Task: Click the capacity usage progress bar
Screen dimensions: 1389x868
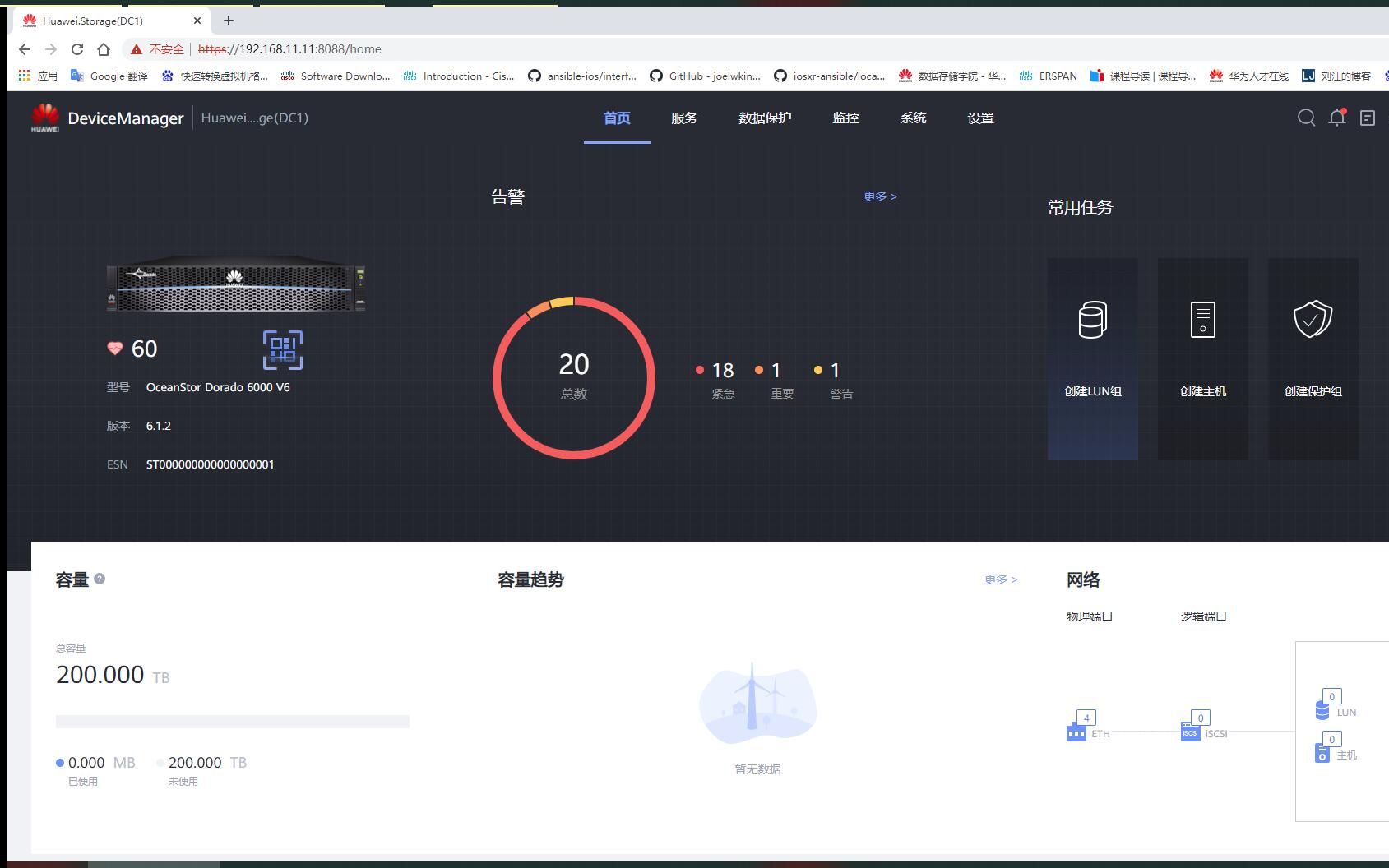Action: pos(232,721)
